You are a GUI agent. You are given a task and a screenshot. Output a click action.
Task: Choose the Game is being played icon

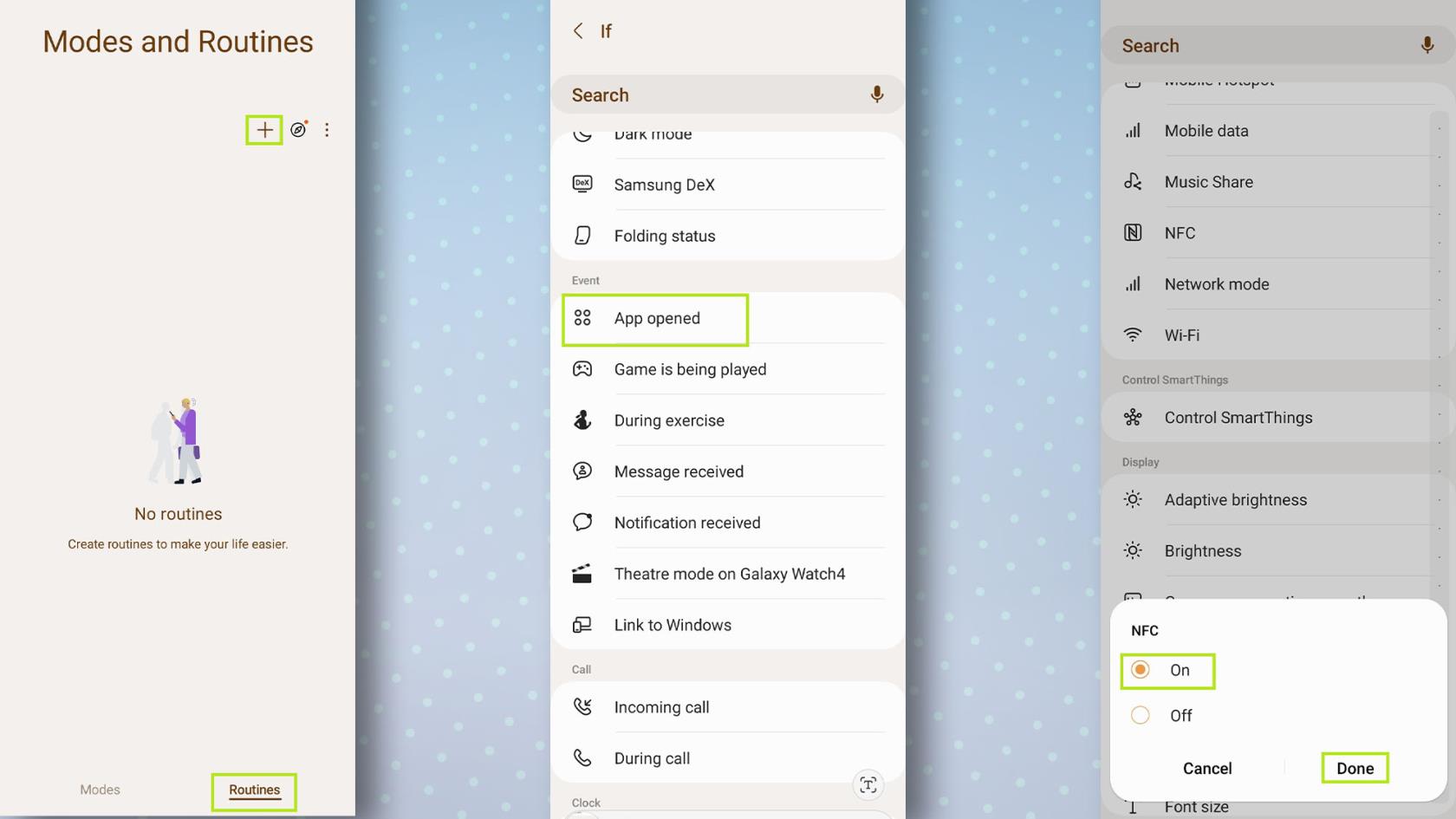(582, 369)
